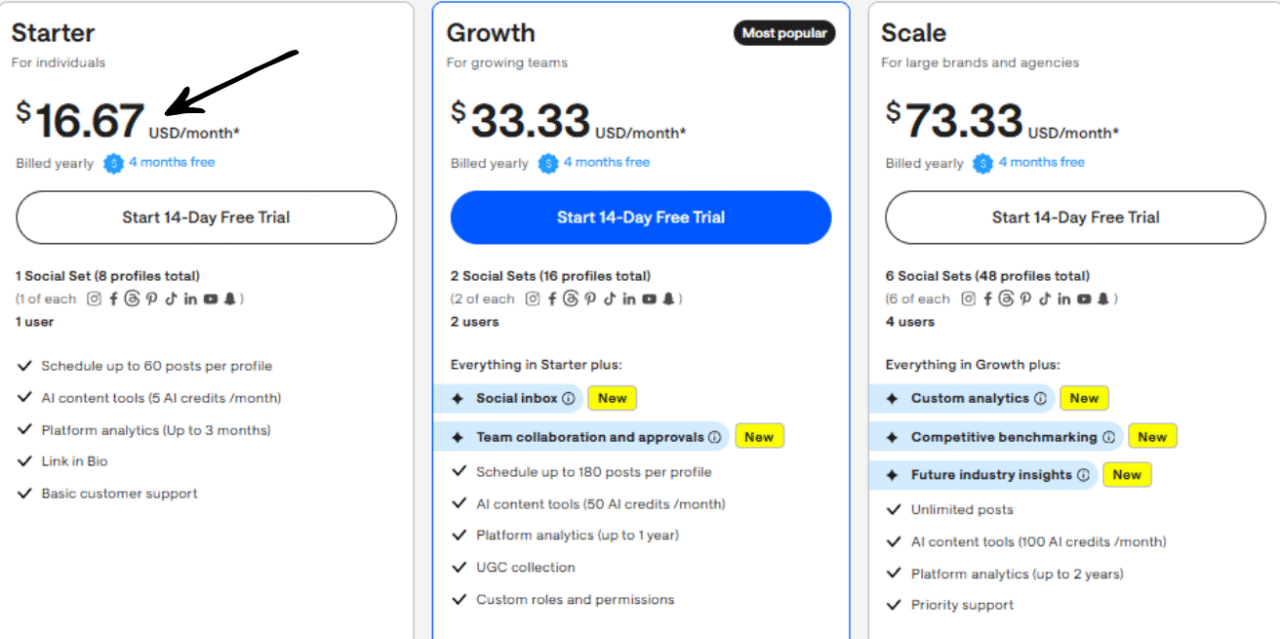Click the 4 months free link in Scale

(1041, 162)
